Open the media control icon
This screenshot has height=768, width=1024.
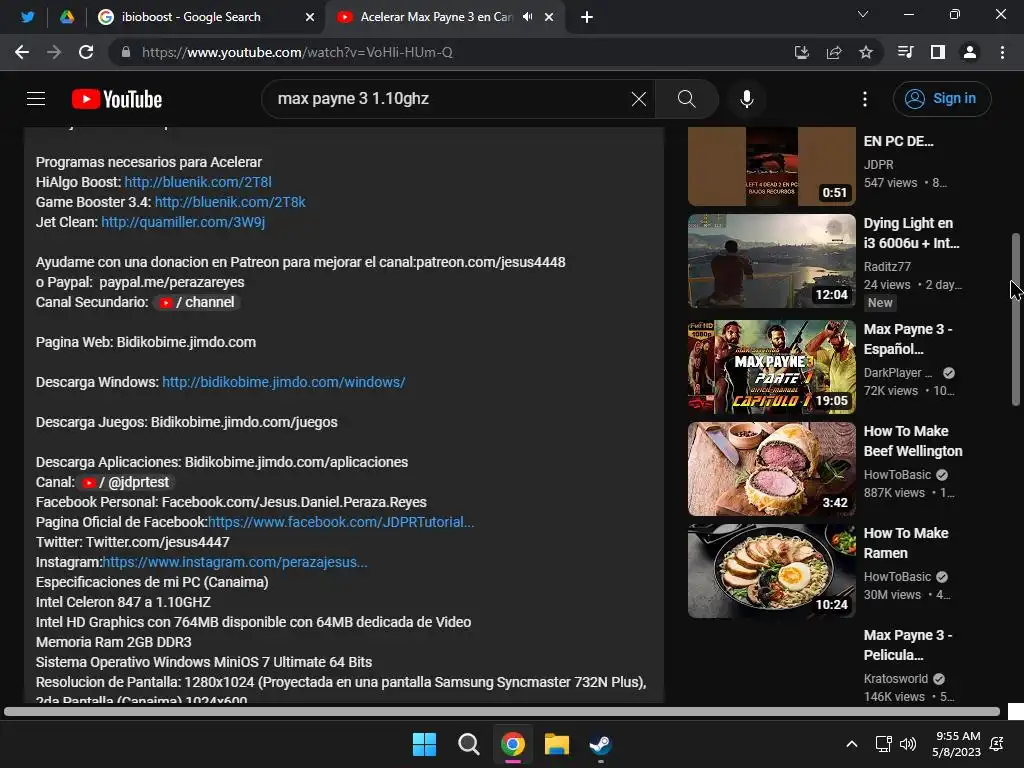(x=905, y=52)
